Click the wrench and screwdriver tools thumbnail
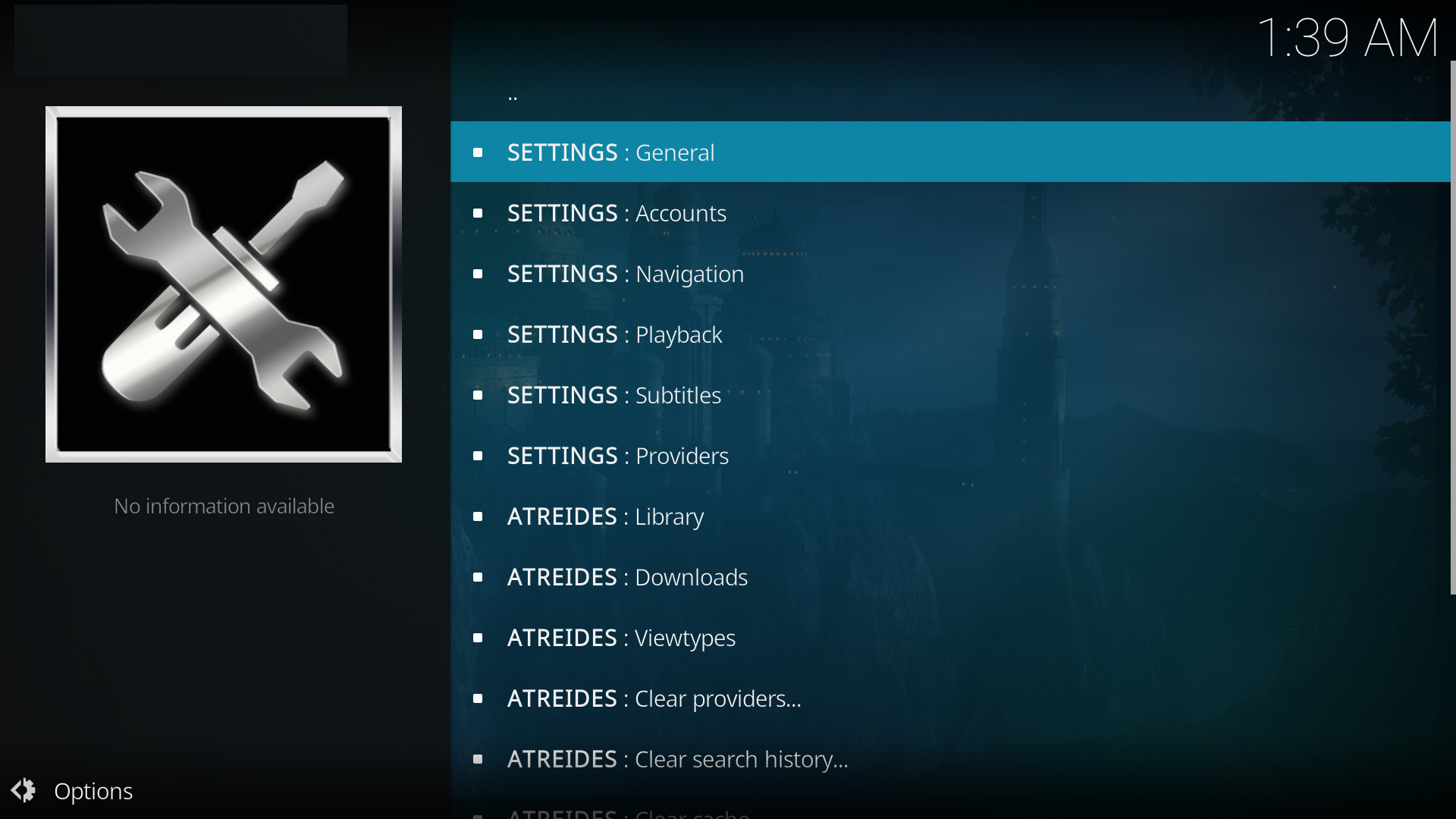 point(224,284)
